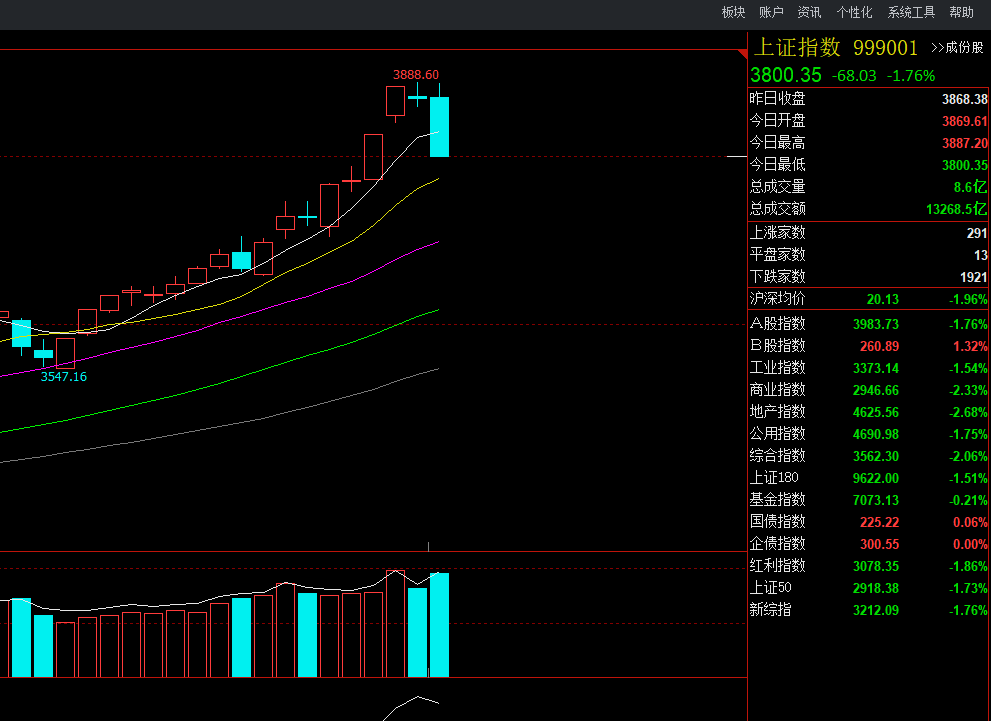Open the 个性化 menu

[854, 12]
